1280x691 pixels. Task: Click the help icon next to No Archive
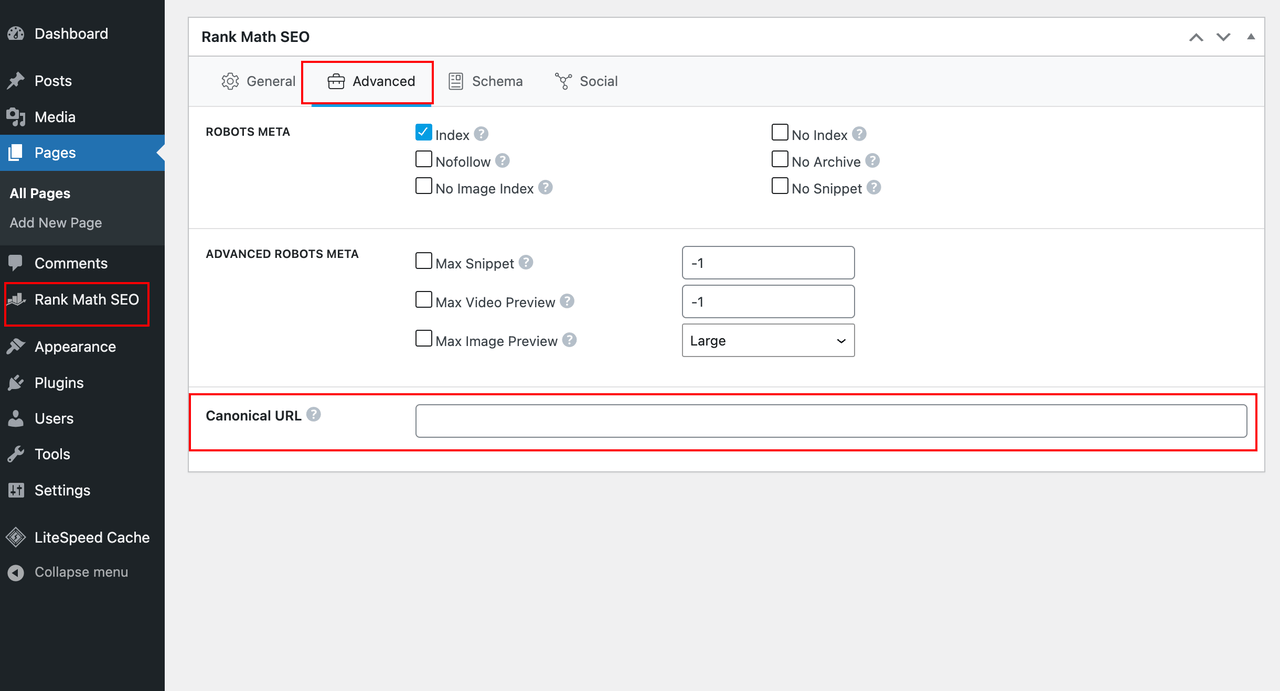[x=872, y=161]
